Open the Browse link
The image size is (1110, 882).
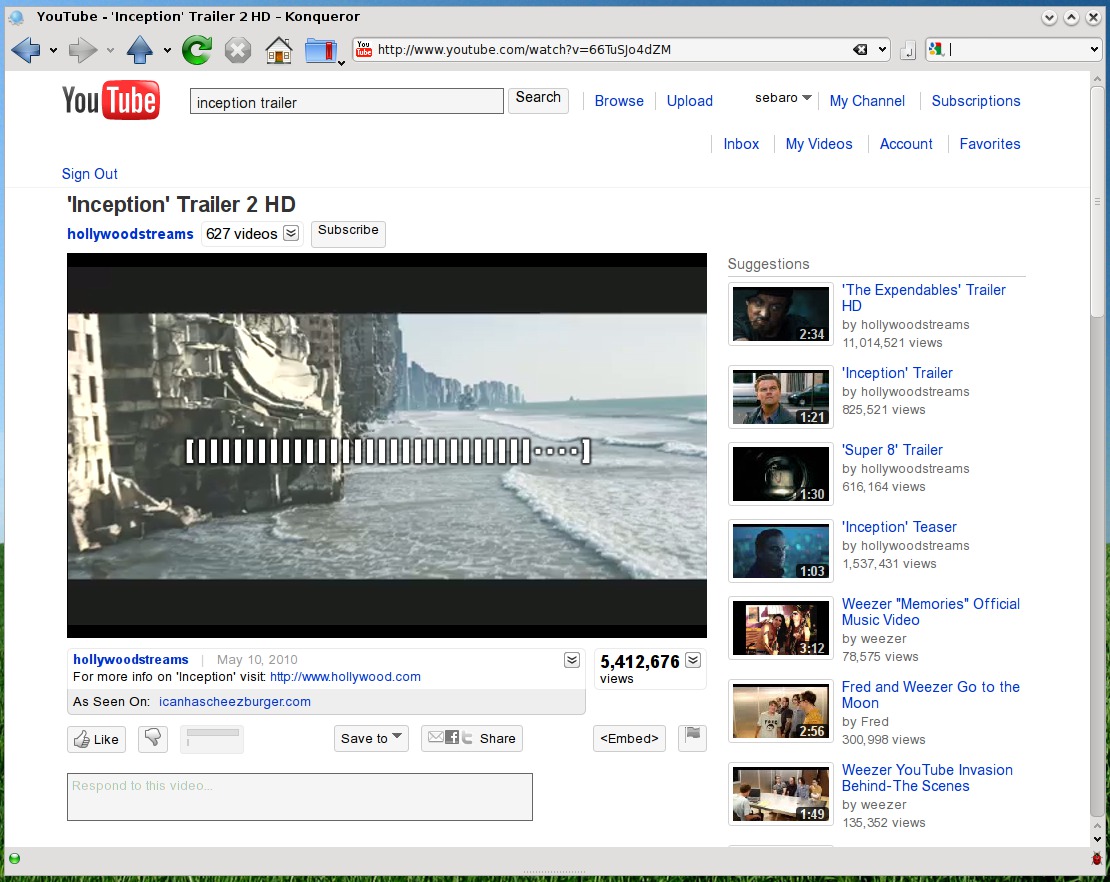(619, 101)
